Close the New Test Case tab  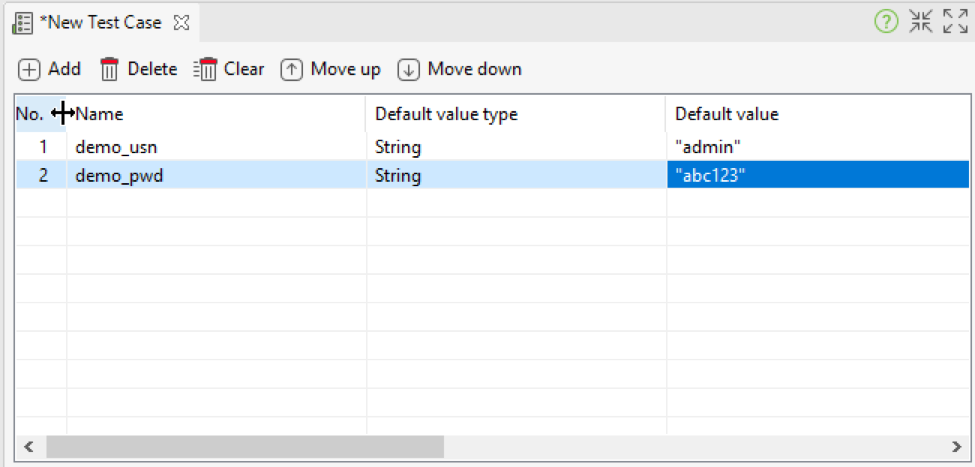tap(181, 22)
